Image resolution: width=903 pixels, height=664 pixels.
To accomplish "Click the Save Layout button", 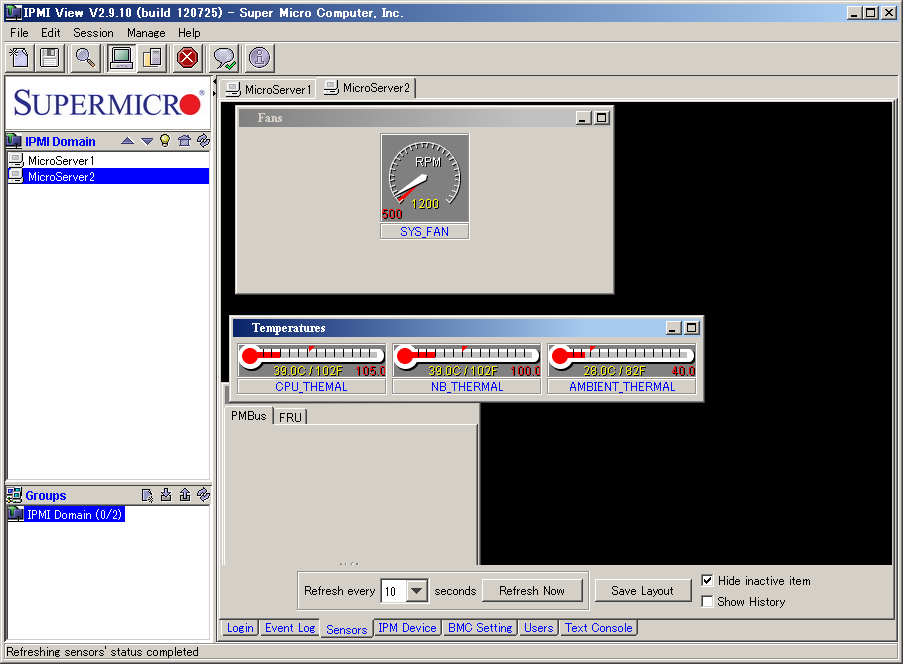I will coord(643,590).
